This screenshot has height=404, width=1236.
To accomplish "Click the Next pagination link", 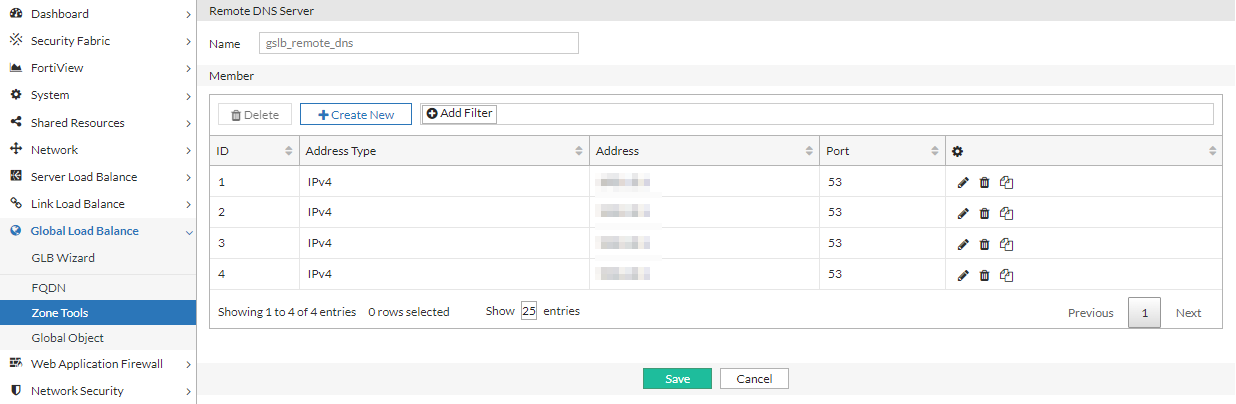I will pyautogui.click(x=1188, y=313).
